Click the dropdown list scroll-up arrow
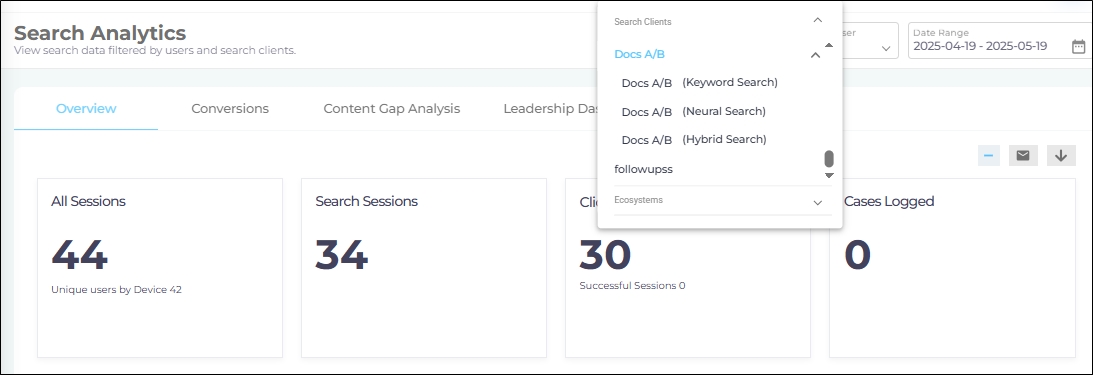This screenshot has height=375, width=1093. tap(829, 45)
